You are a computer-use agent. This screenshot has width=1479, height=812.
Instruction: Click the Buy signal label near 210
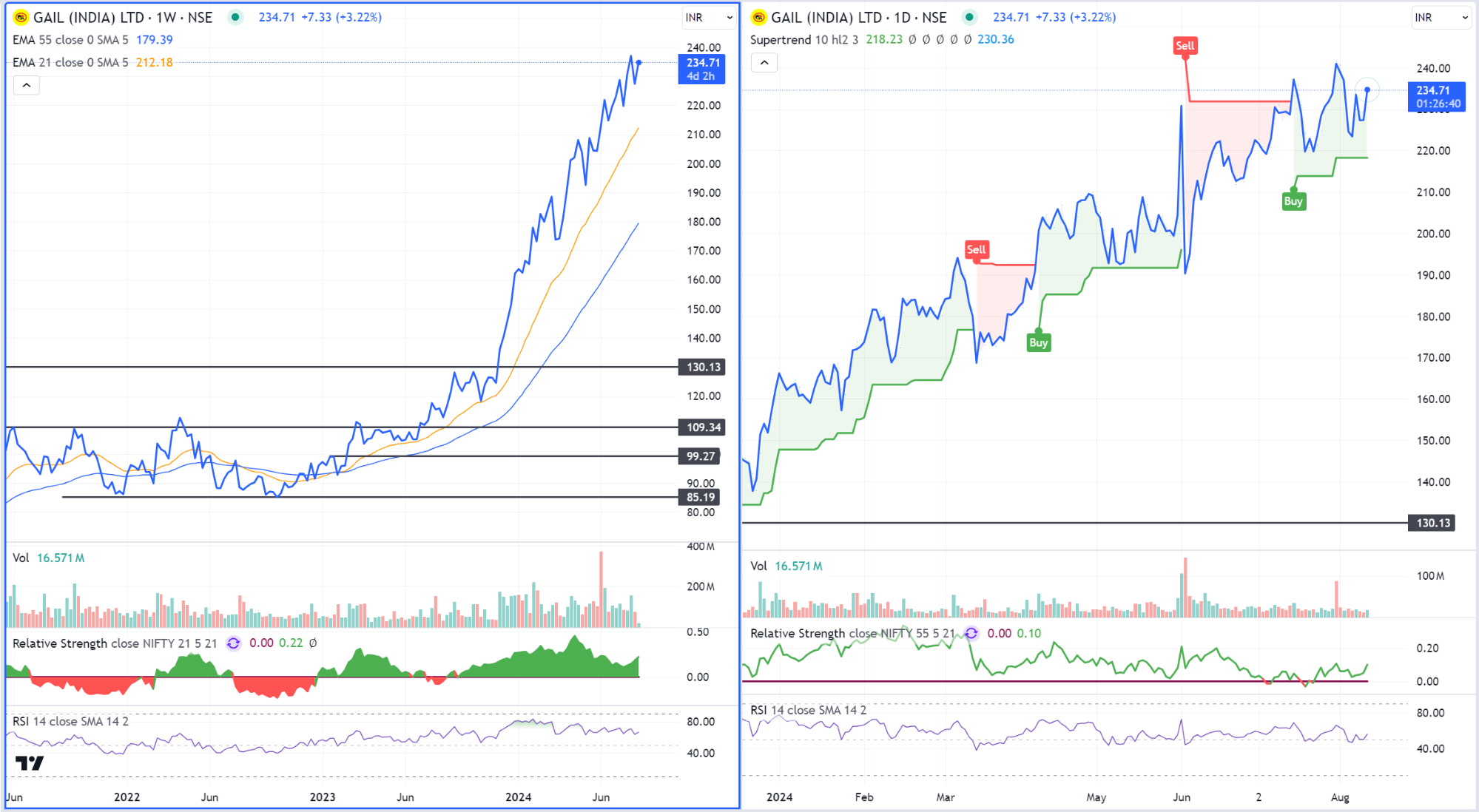tap(1293, 201)
